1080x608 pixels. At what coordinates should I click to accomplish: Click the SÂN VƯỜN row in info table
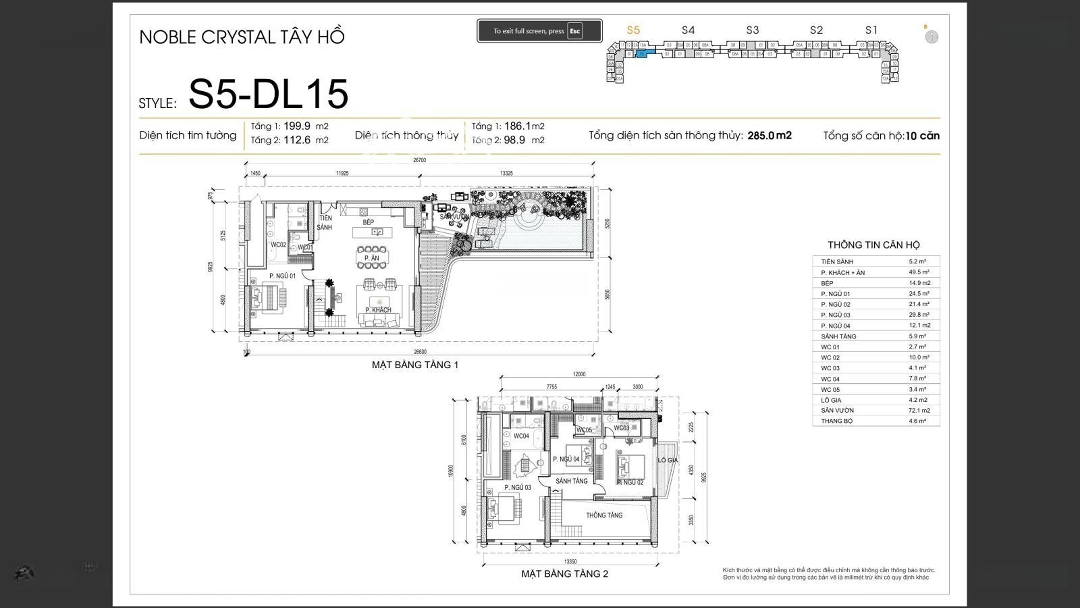[875, 411]
